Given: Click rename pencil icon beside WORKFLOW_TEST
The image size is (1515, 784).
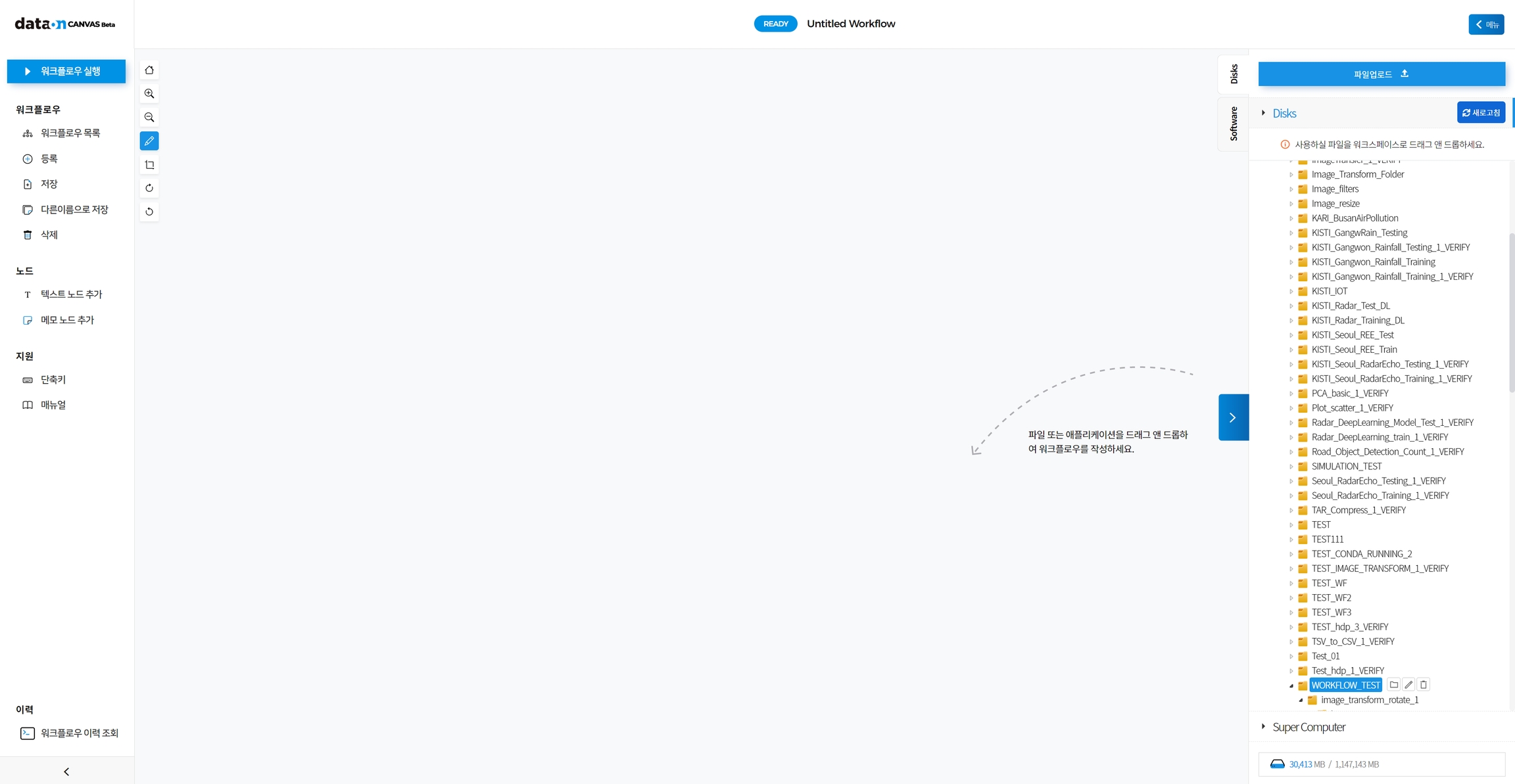Looking at the screenshot, I should tap(1408, 685).
